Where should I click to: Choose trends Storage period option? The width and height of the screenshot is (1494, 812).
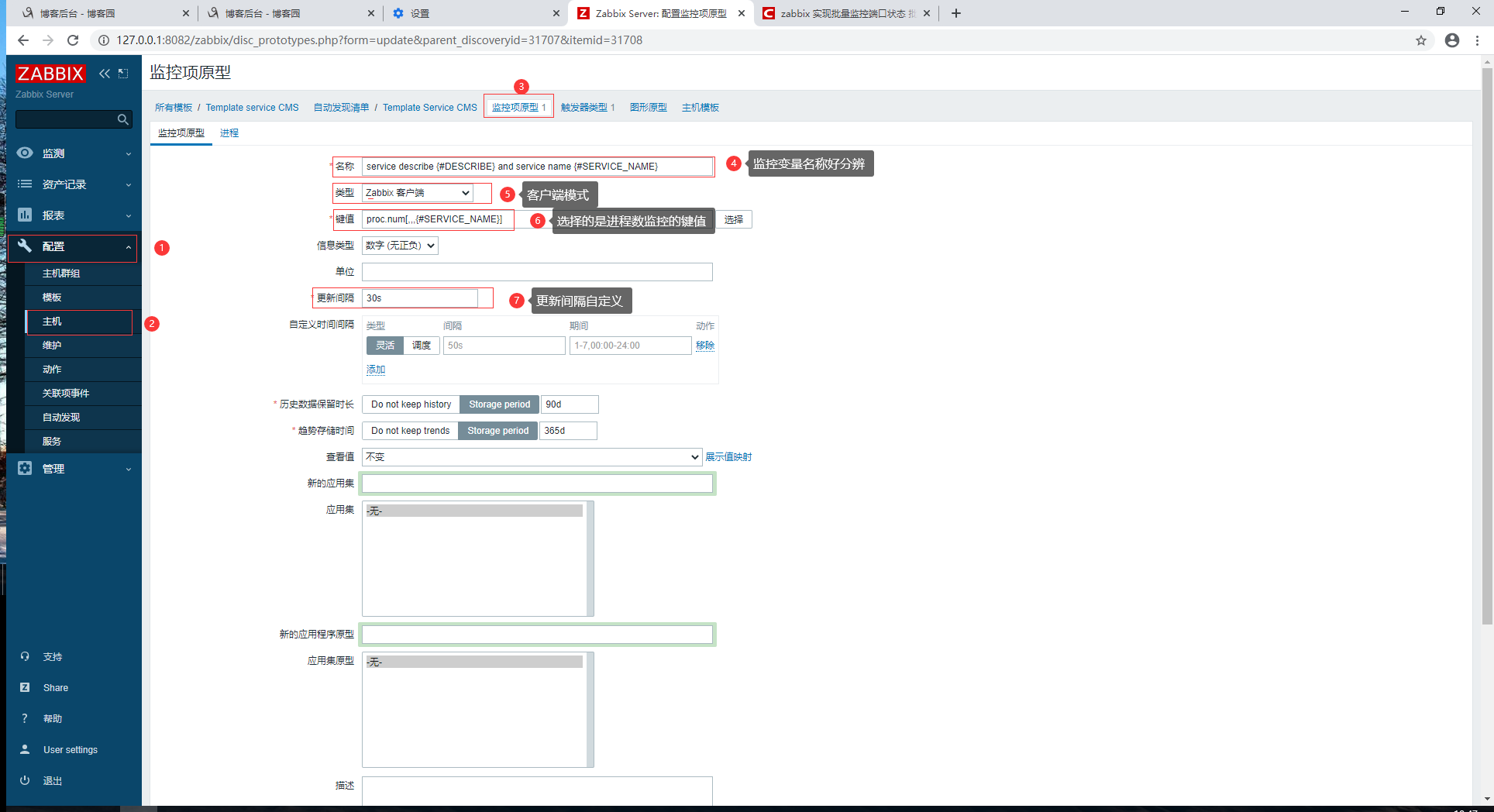498,431
